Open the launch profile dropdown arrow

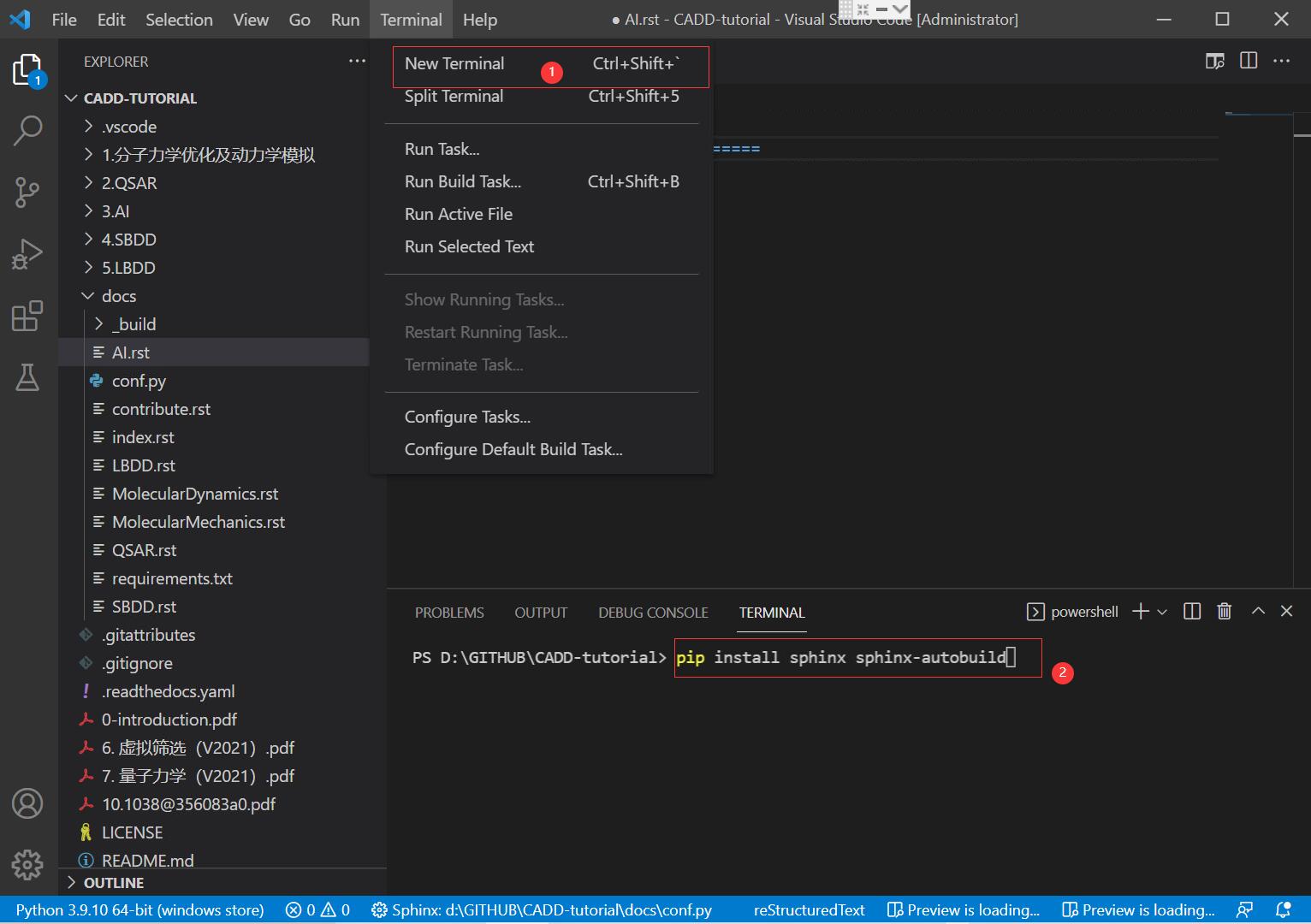point(1162,612)
